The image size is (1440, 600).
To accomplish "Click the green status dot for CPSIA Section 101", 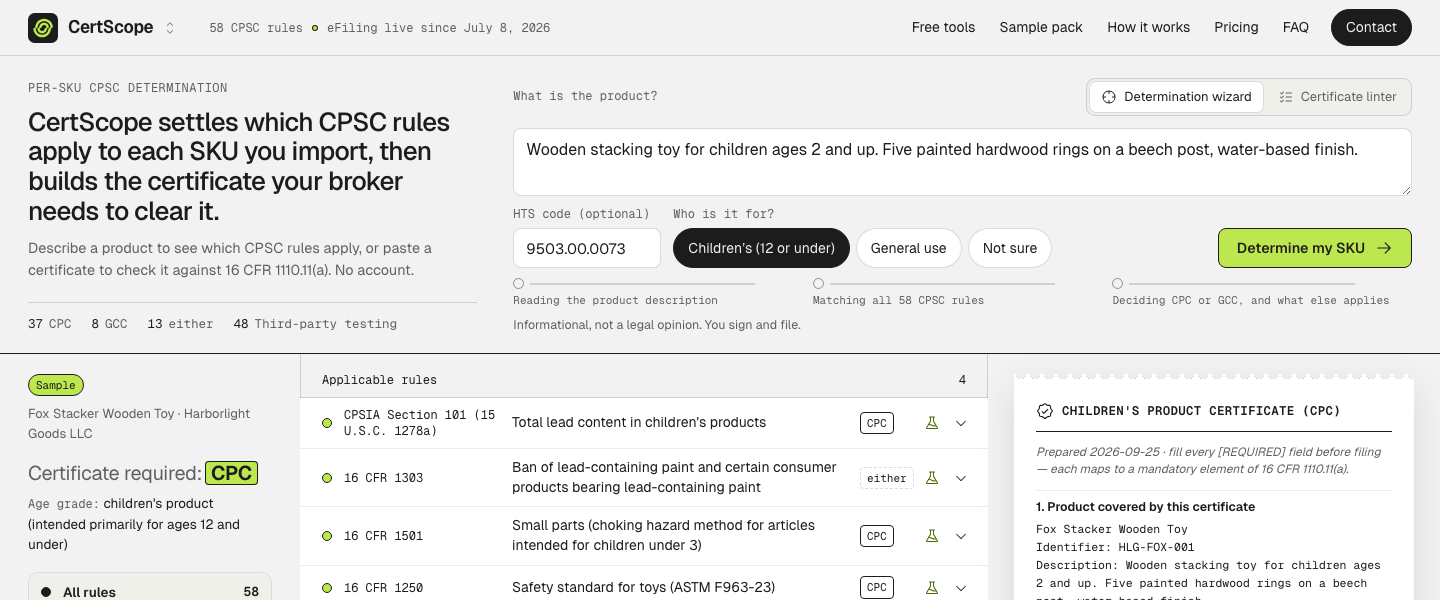I will pyautogui.click(x=327, y=423).
